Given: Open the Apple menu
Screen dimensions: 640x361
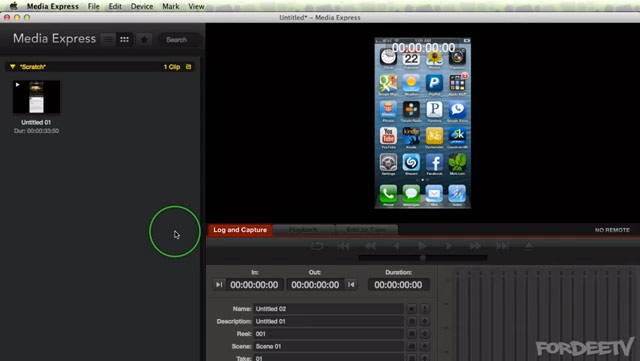Looking at the screenshot, I should (13, 6).
